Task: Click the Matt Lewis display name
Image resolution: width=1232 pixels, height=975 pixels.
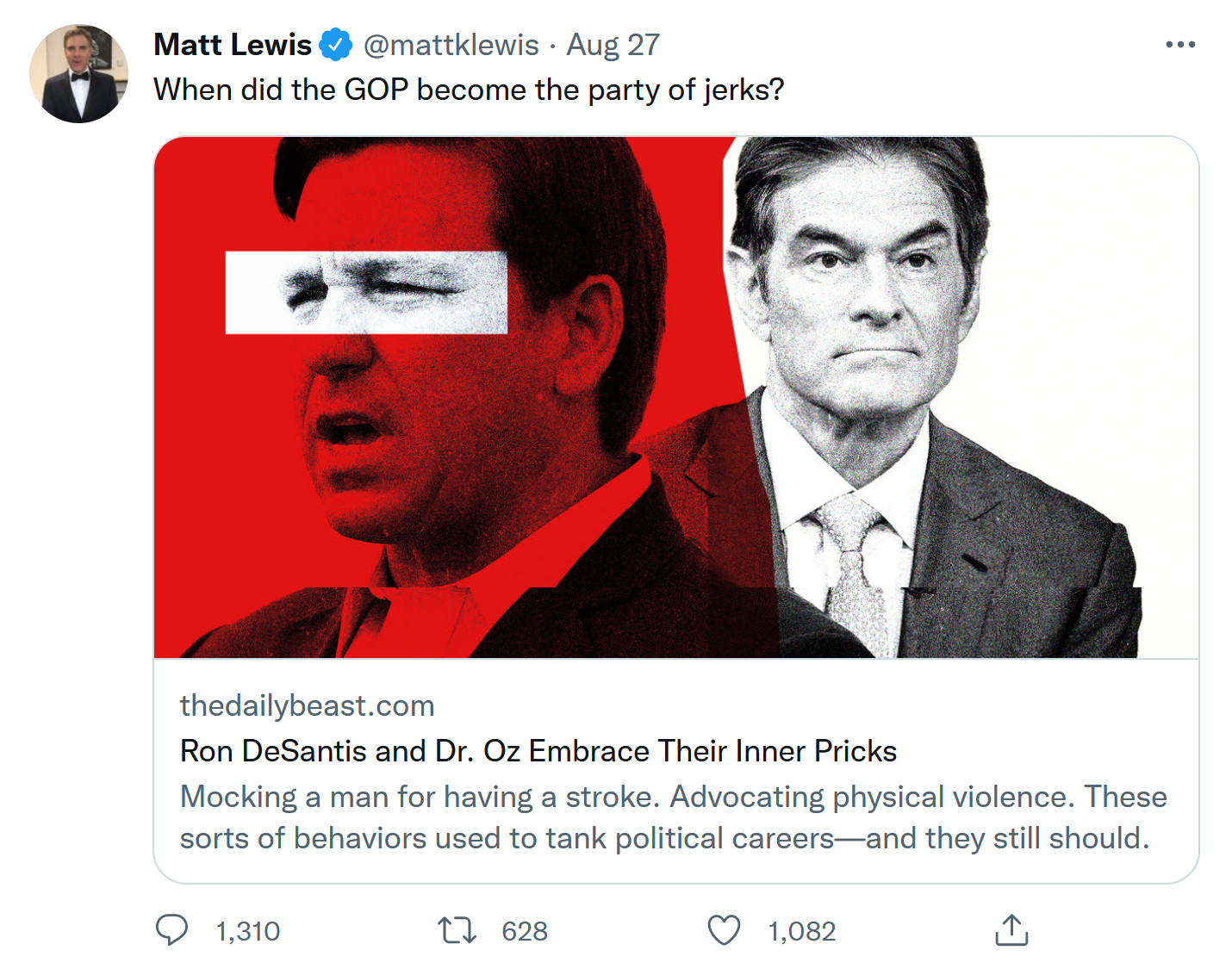Action: (233, 45)
